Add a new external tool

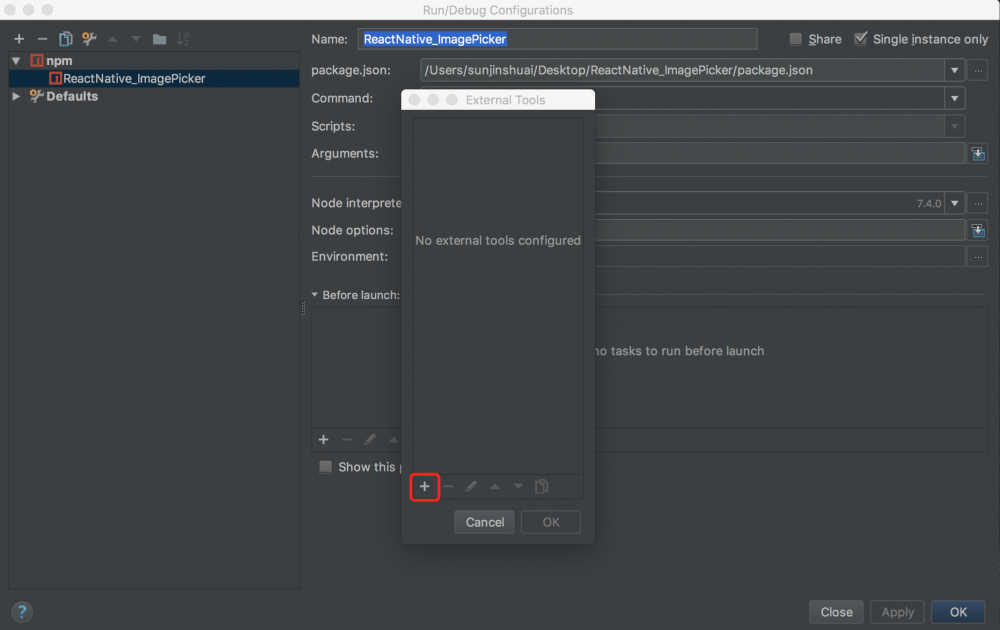click(424, 487)
